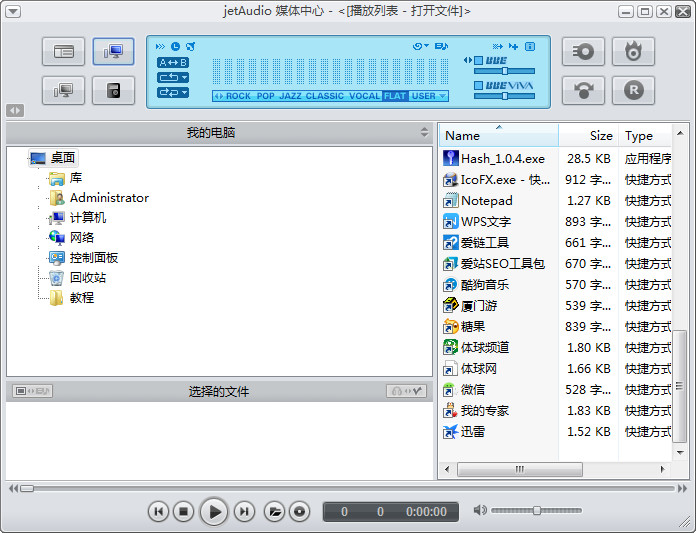Toggle the side panel left-right arrows button

coord(15,110)
